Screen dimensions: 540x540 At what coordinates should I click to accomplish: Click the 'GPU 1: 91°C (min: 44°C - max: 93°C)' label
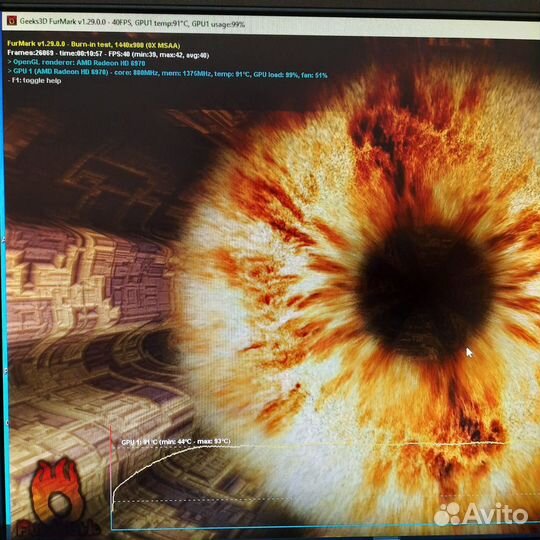(x=176, y=442)
